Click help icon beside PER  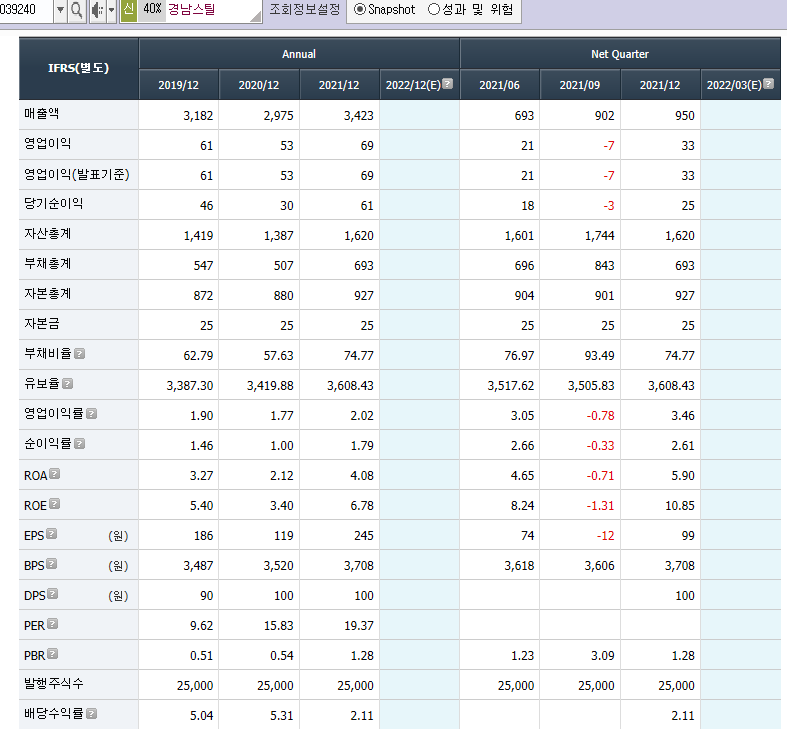53,624
